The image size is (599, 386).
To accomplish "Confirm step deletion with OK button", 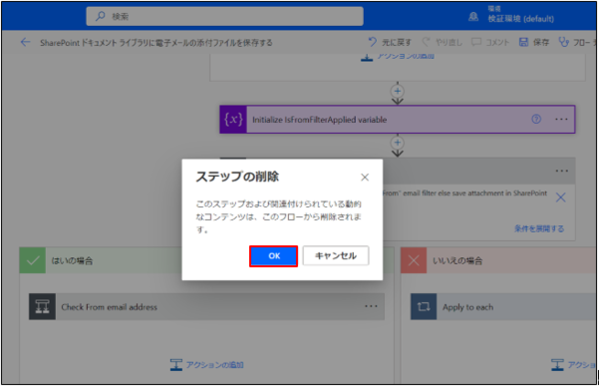I will point(274,256).
